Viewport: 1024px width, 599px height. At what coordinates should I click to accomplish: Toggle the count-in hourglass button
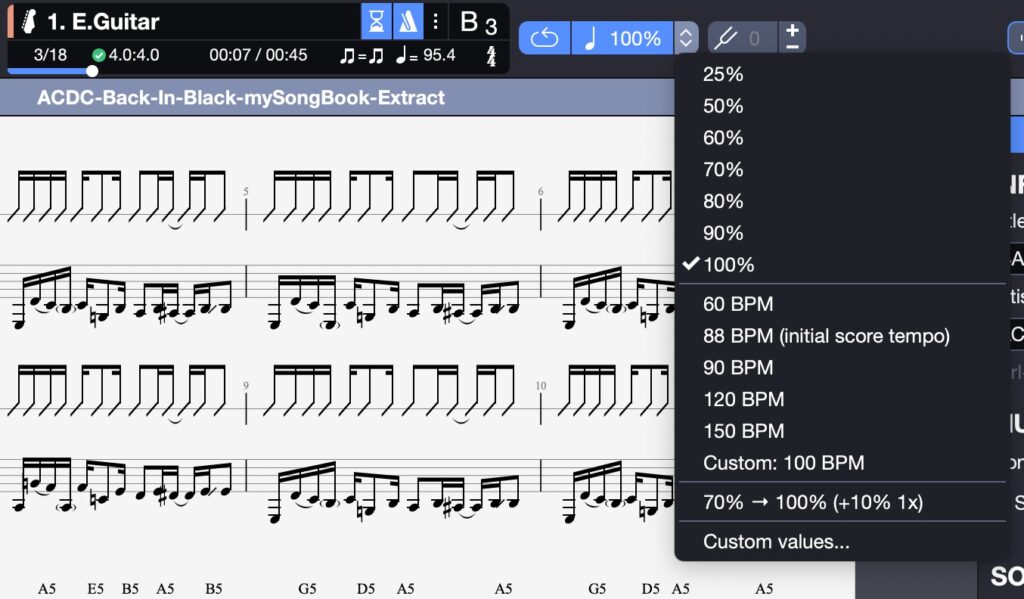376,21
